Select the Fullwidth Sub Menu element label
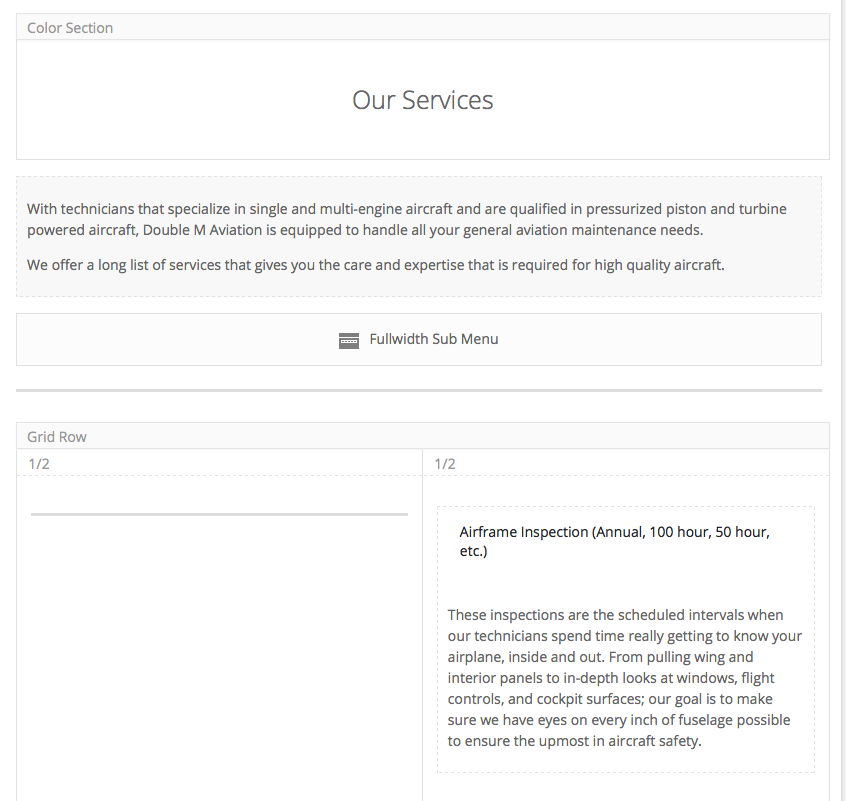This screenshot has width=846, height=801. click(x=434, y=339)
